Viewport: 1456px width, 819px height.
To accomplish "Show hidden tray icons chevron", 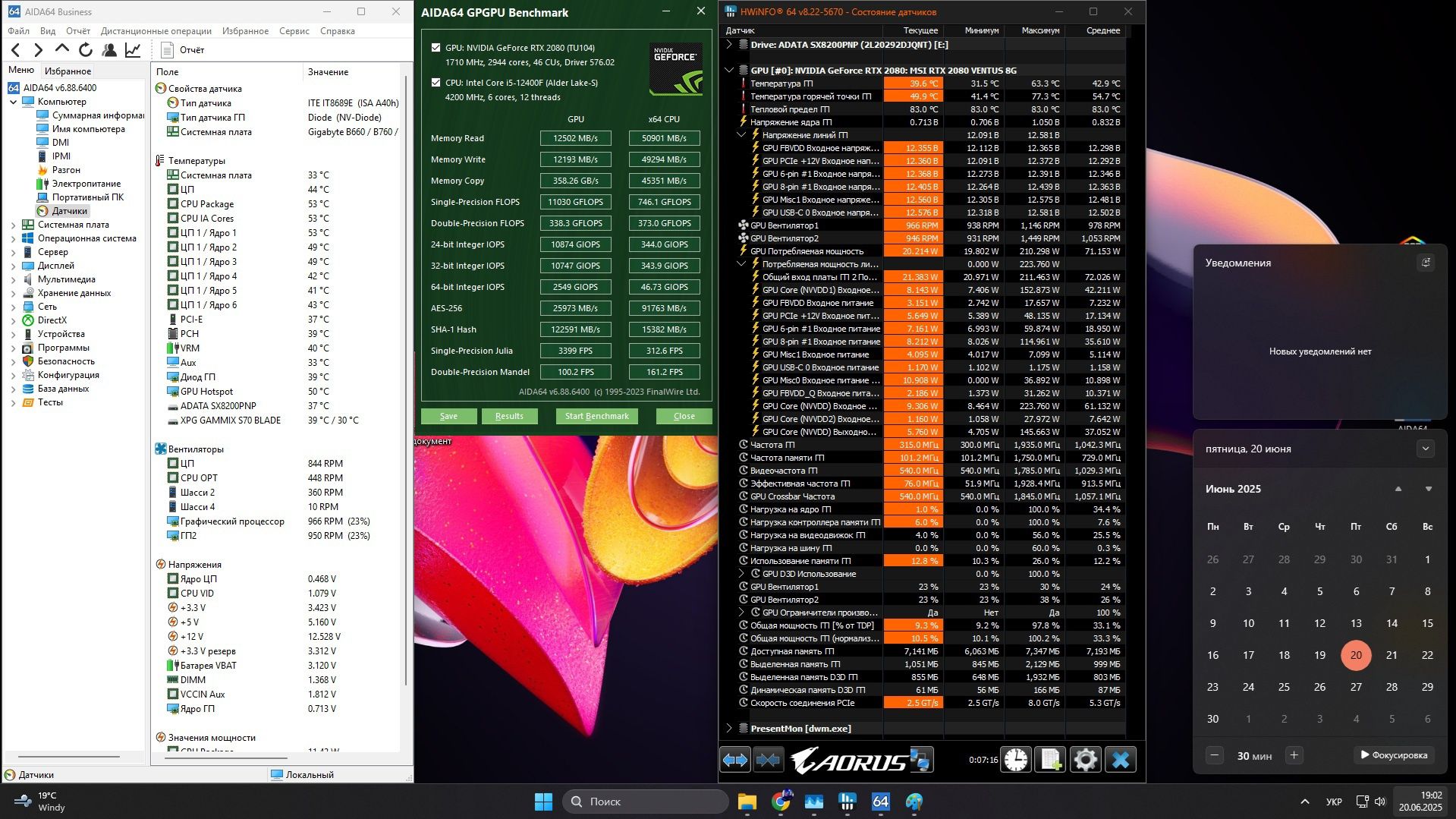I will (1305, 802).
